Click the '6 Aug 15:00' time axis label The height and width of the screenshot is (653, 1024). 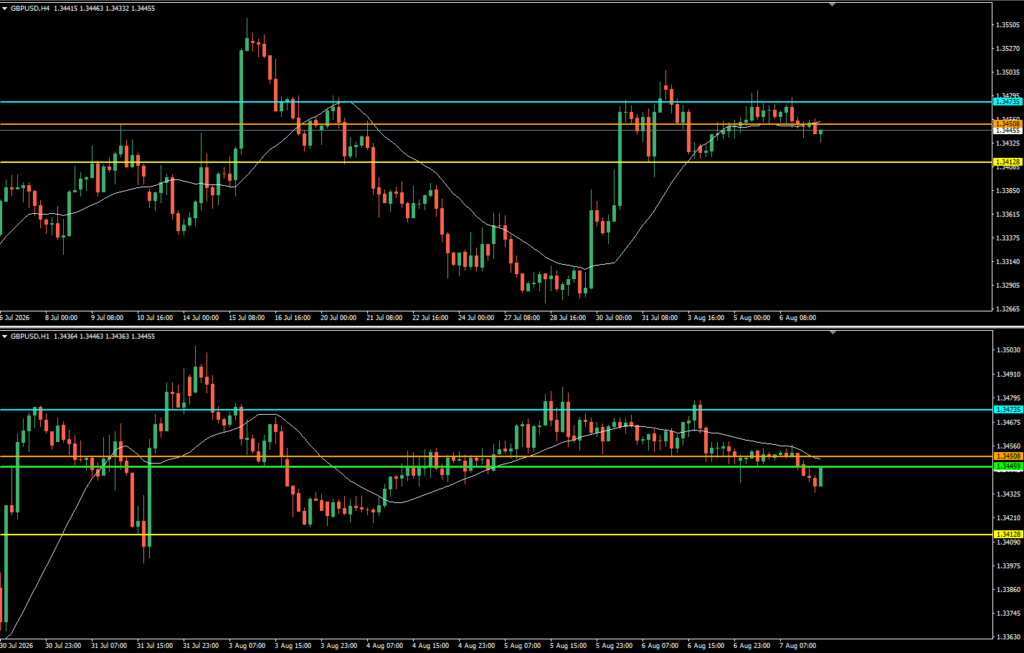(x=706, y=646)
